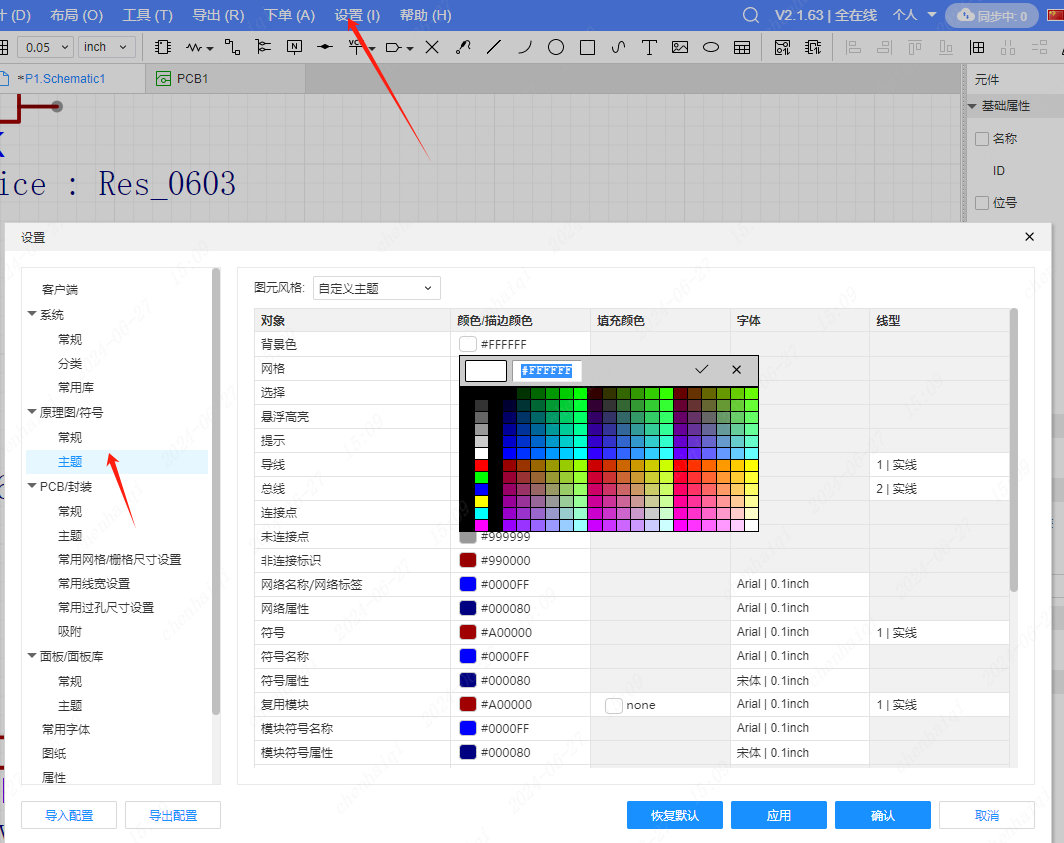Open the inch unit dropdown
Viewport: 1064px width, 843px height.
[x=108, y=47]
